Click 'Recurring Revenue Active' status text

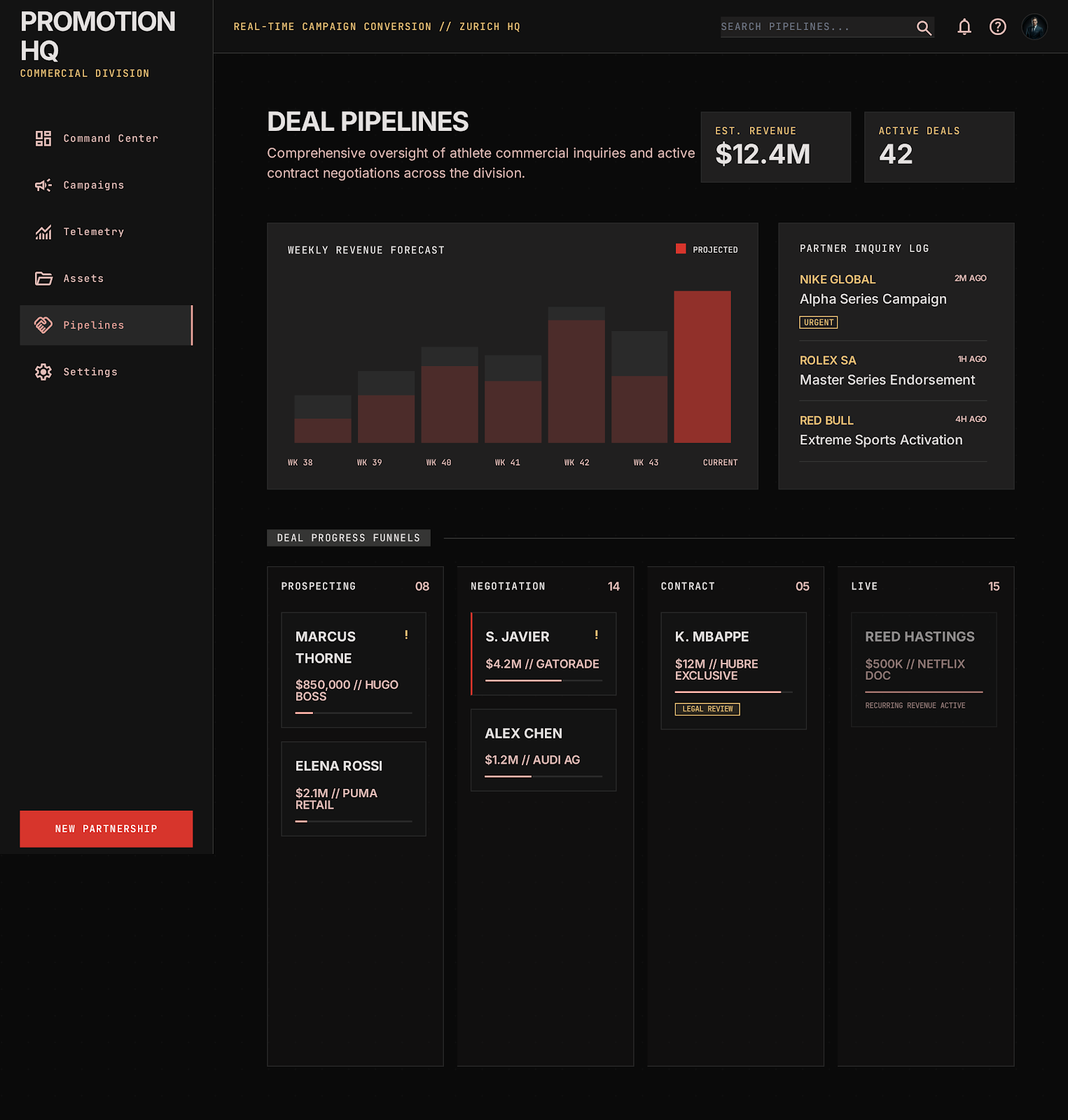915,706
